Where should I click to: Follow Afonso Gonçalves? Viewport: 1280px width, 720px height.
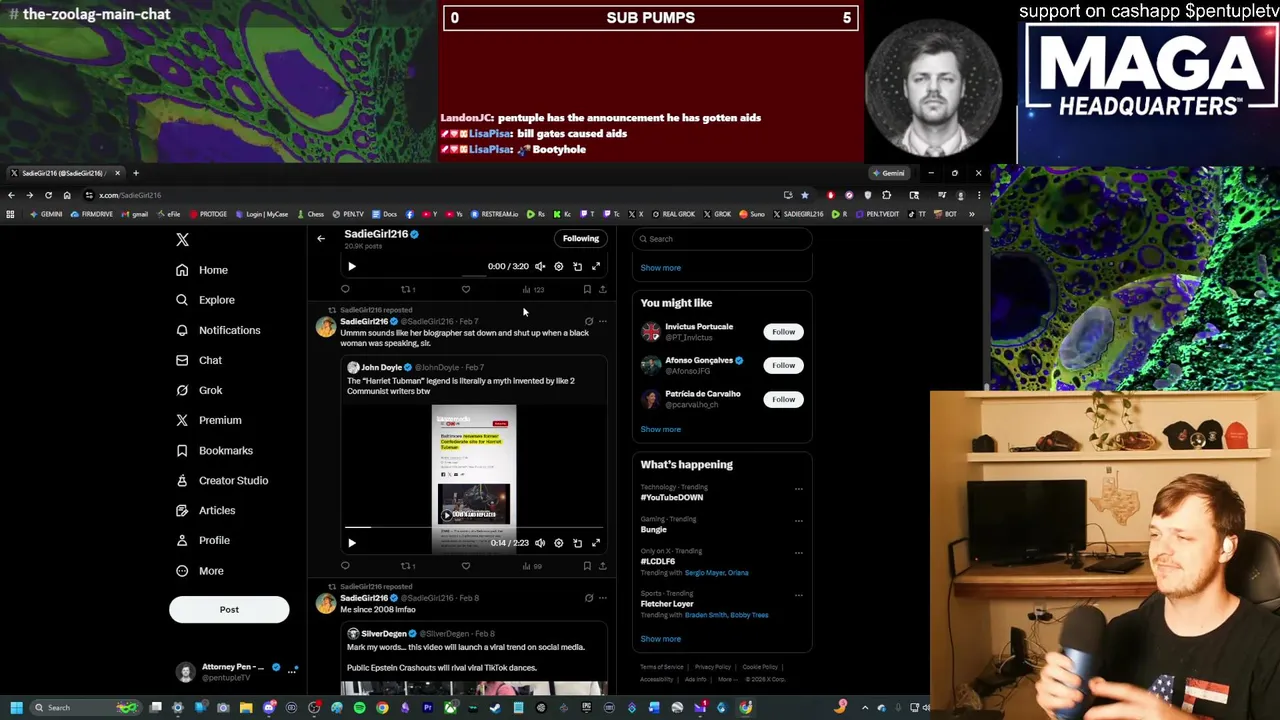click(x=783, y=366)
